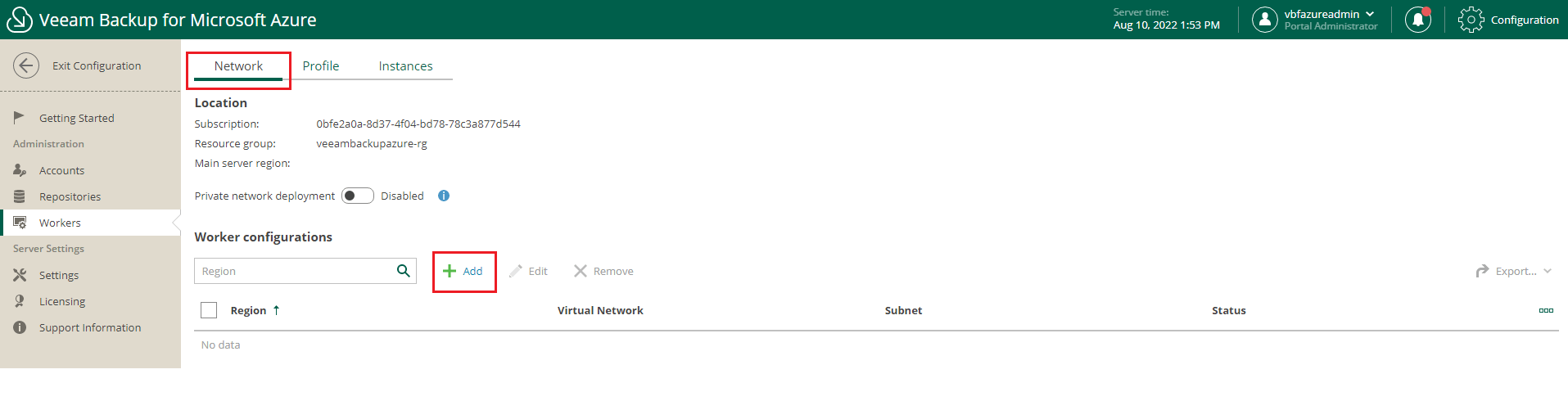
Task: Click the Subnet column header
Action: [x=903, y=310]
